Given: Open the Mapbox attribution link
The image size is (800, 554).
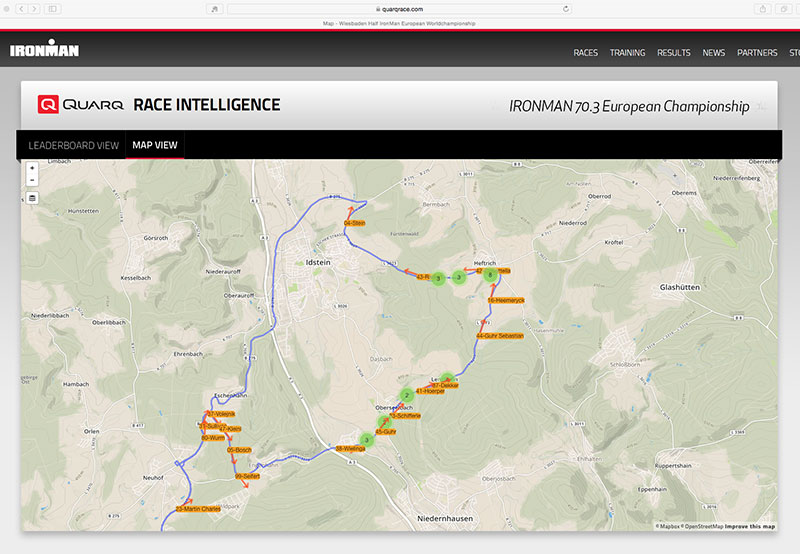Looking at the screenshot, I should pos(669,526).
